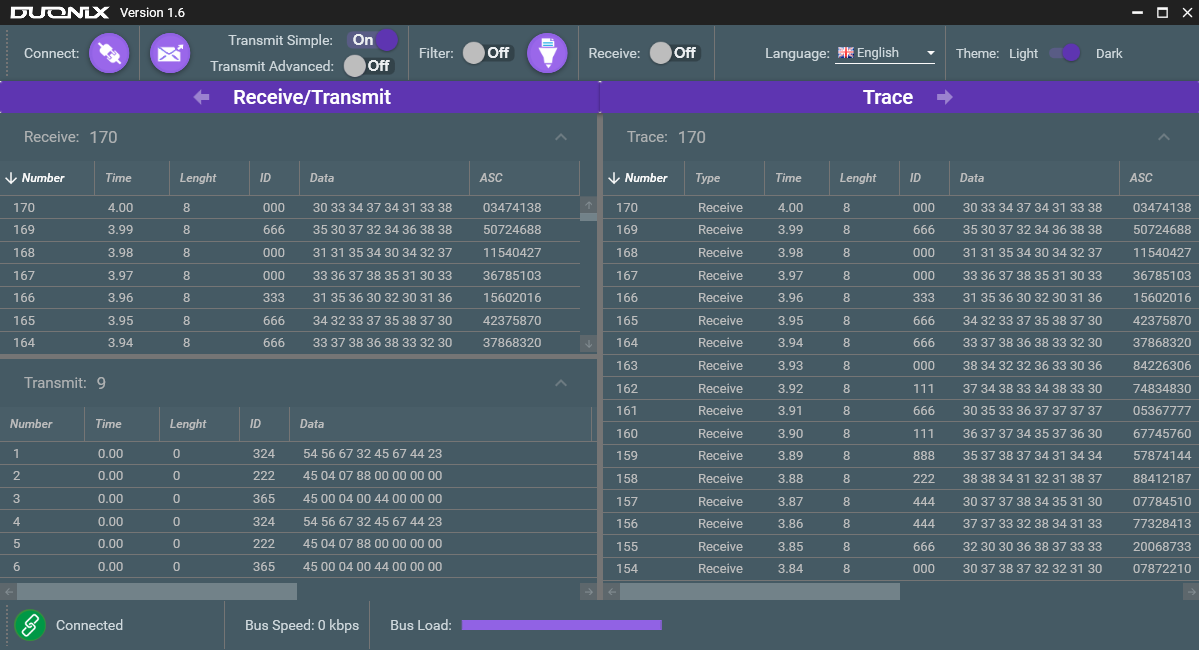
Task: Click left panel scroll right arrow
Action: point(588,591)
